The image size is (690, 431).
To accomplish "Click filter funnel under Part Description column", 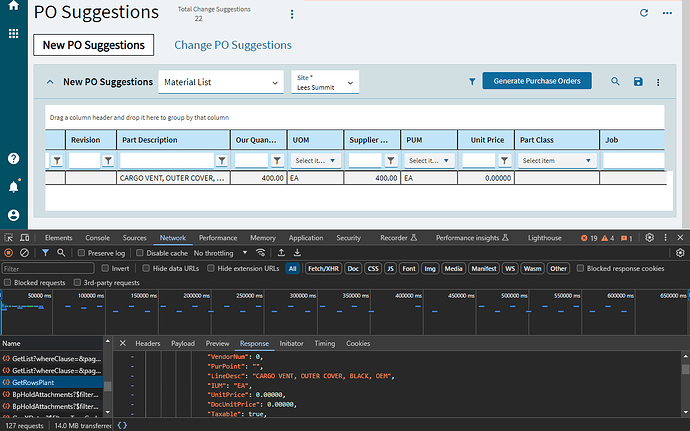I will [x=222, y=161].
